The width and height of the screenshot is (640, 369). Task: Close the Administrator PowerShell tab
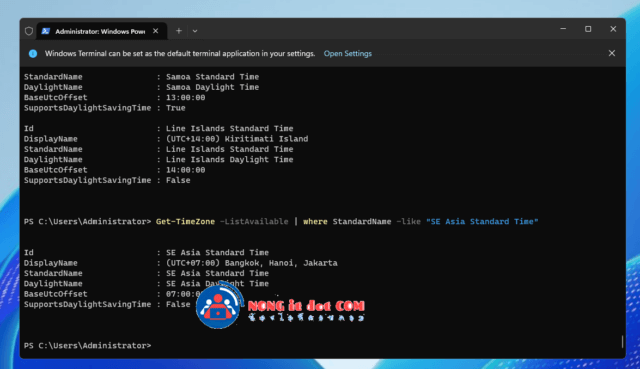point(156,31)
